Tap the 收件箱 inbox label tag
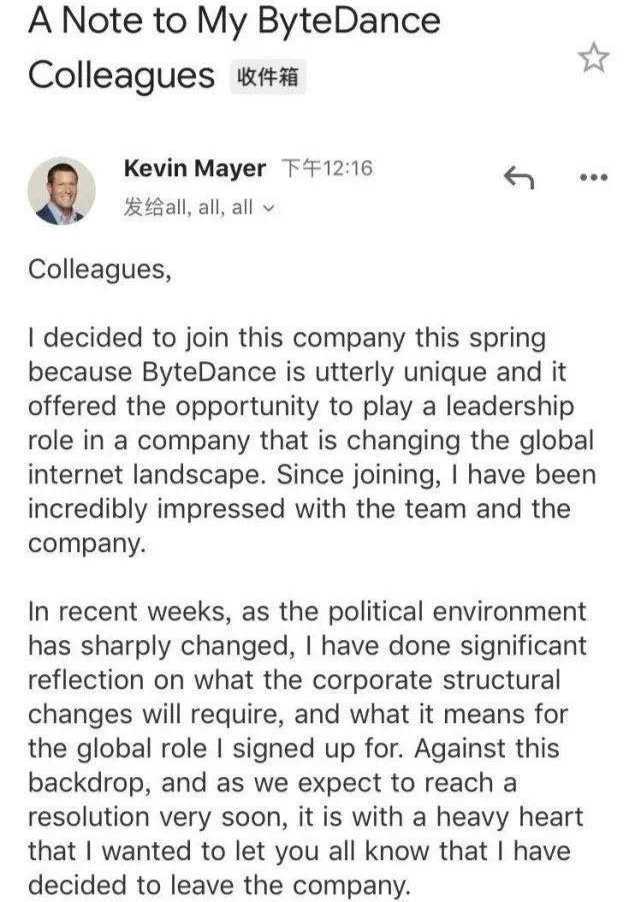Viewport: 641px width, 902px height. tap(269, 77)
